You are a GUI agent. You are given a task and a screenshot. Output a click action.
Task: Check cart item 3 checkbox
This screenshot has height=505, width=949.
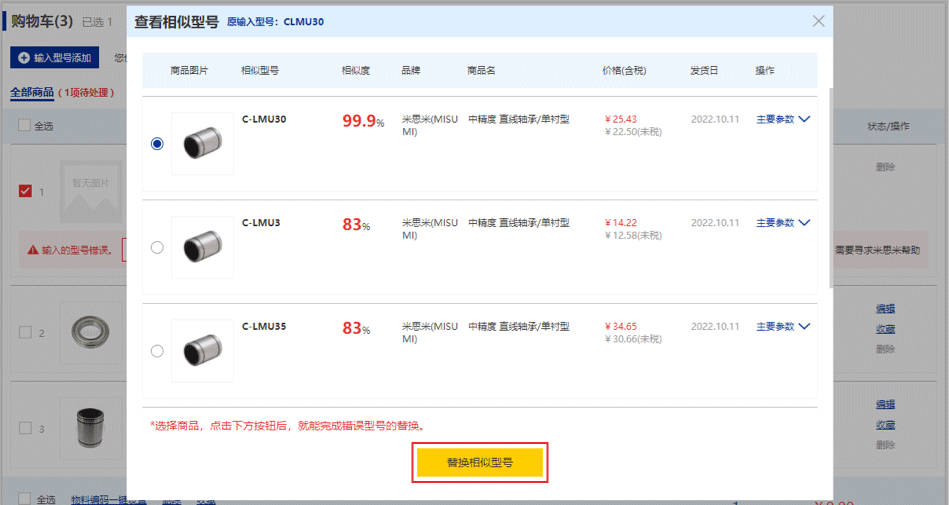pyautogui.click(x=26, y=428)
